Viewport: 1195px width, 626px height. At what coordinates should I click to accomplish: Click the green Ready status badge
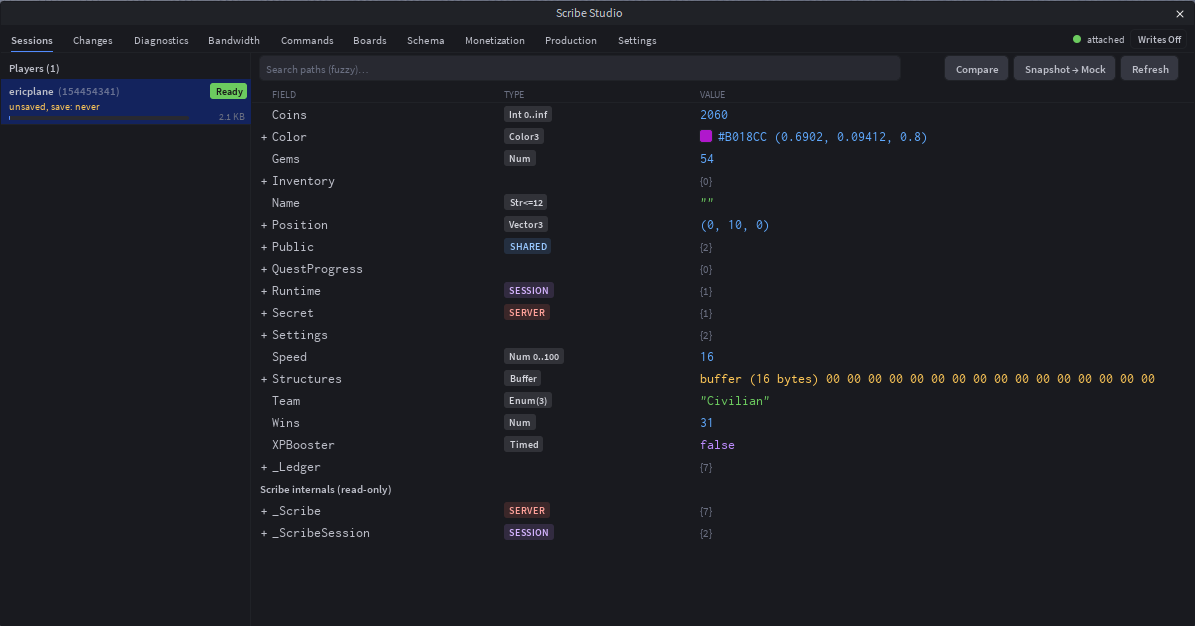pyautogui.click(x=229, y=91)
